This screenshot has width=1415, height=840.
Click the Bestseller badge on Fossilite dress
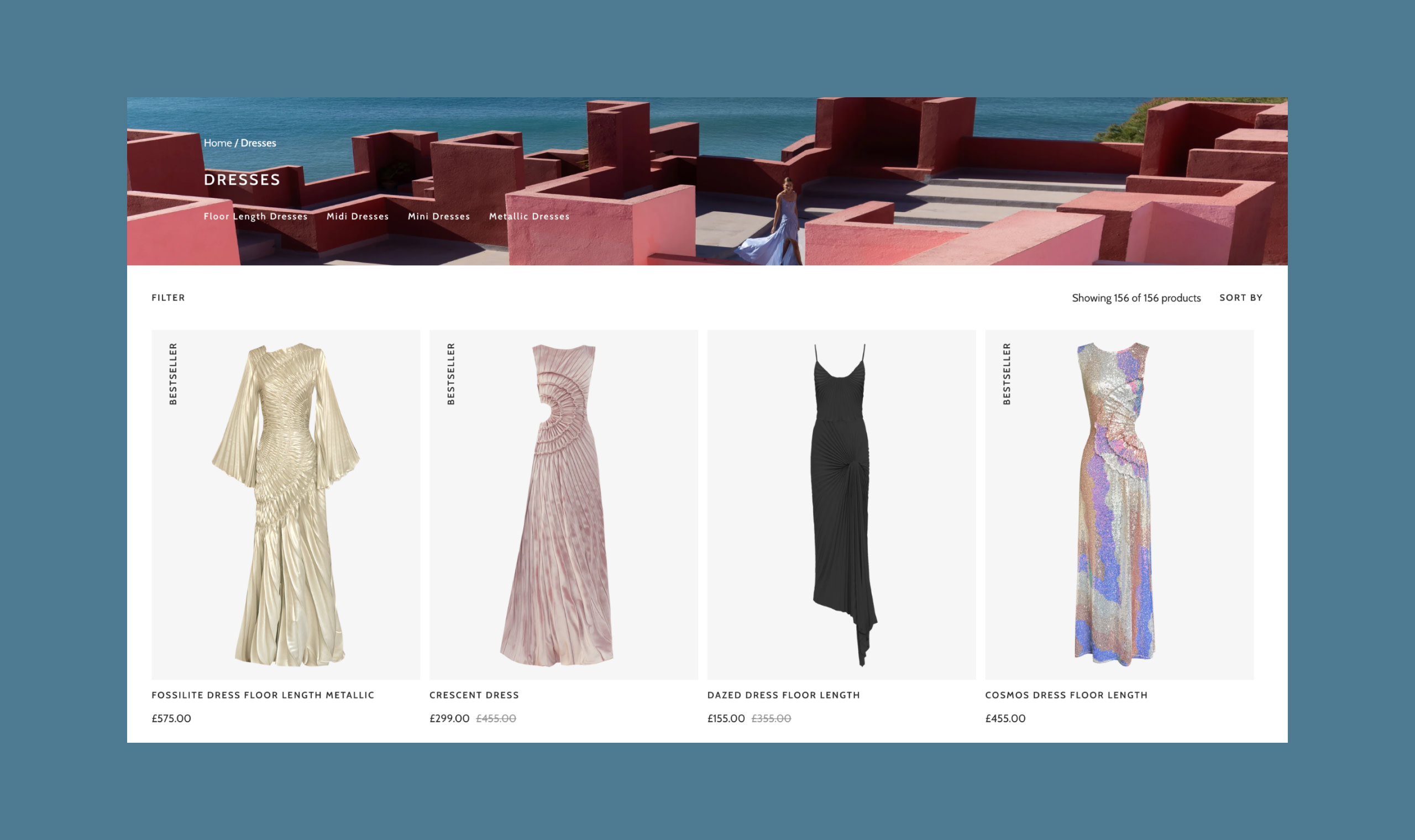point(173,374)
